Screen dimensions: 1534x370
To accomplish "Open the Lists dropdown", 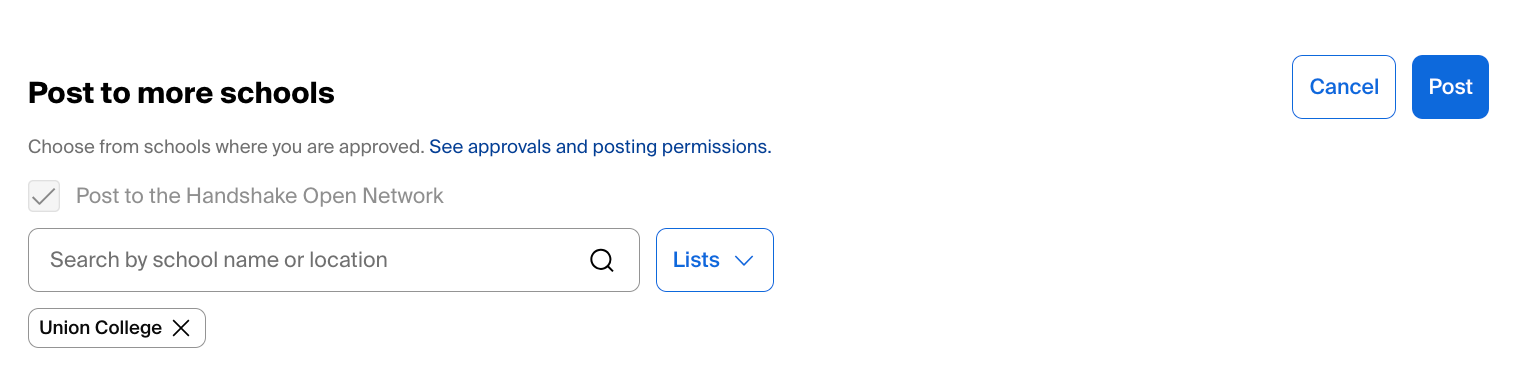I will coord(715,260).
